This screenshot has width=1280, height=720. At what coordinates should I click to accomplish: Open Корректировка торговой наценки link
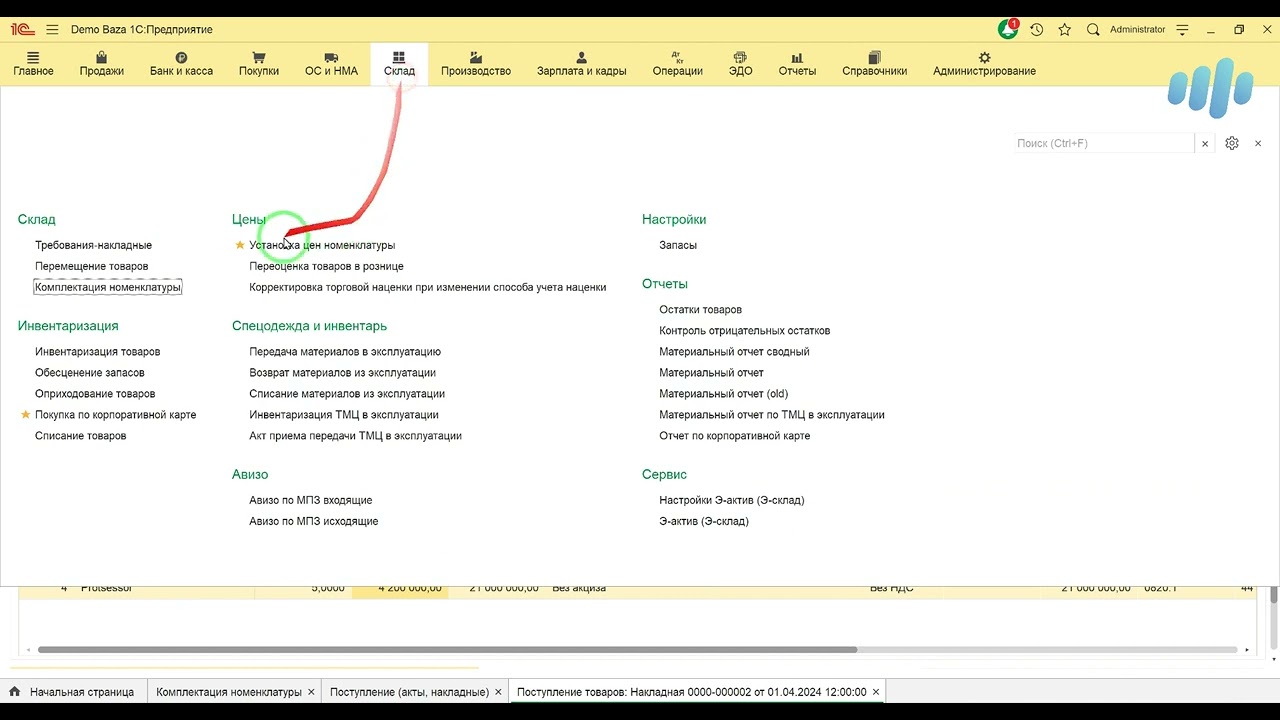click(428, 287)
